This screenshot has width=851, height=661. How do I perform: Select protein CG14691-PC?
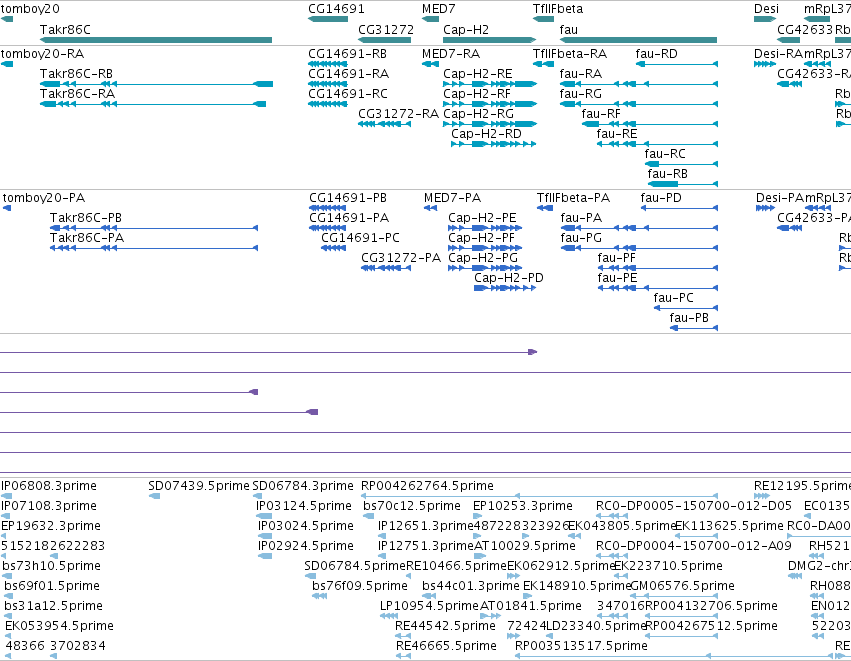(333, 248)
